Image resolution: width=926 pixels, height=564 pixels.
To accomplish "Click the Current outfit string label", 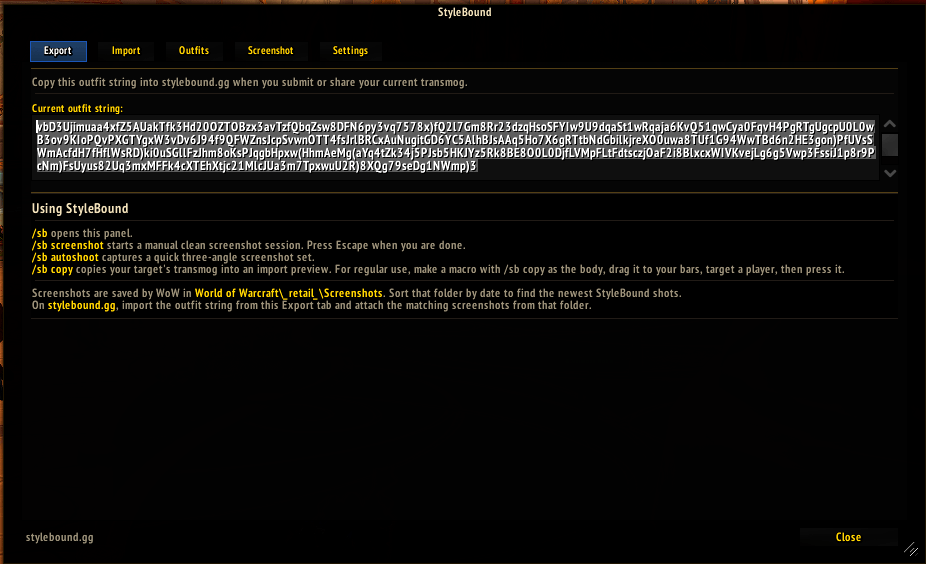I will click(77, 109).
